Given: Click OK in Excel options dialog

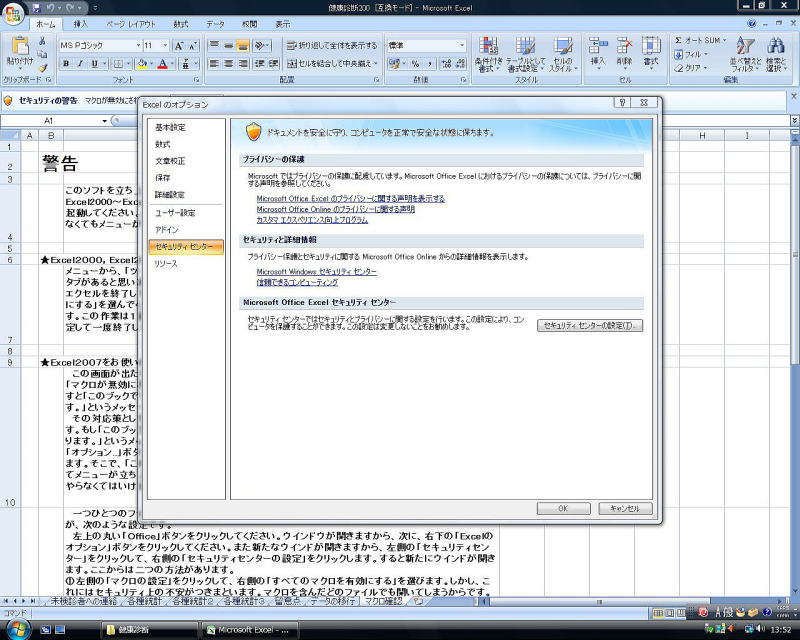Looking at the screenshot, I should point(563,508).
